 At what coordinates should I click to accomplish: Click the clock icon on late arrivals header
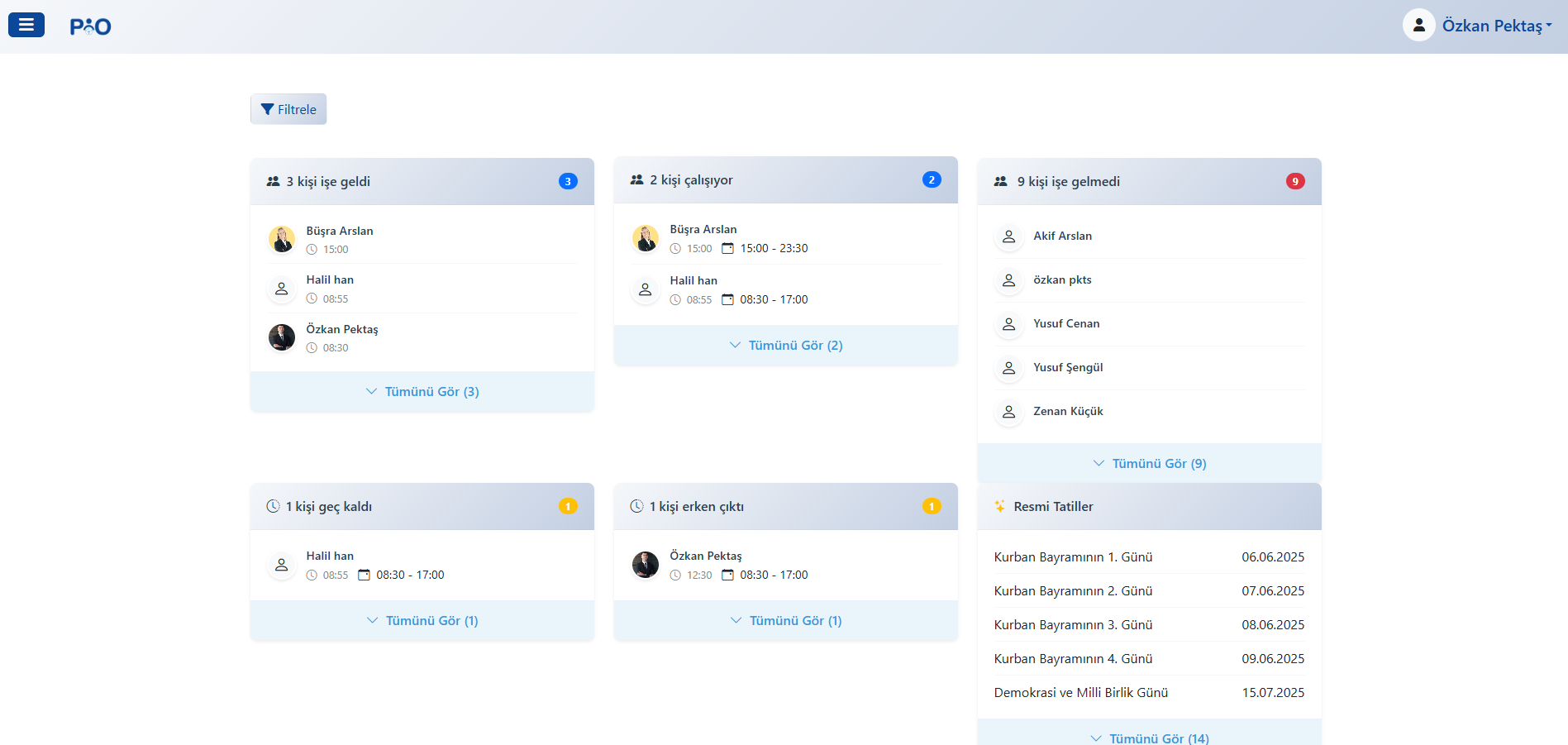(x=273, y=506)
